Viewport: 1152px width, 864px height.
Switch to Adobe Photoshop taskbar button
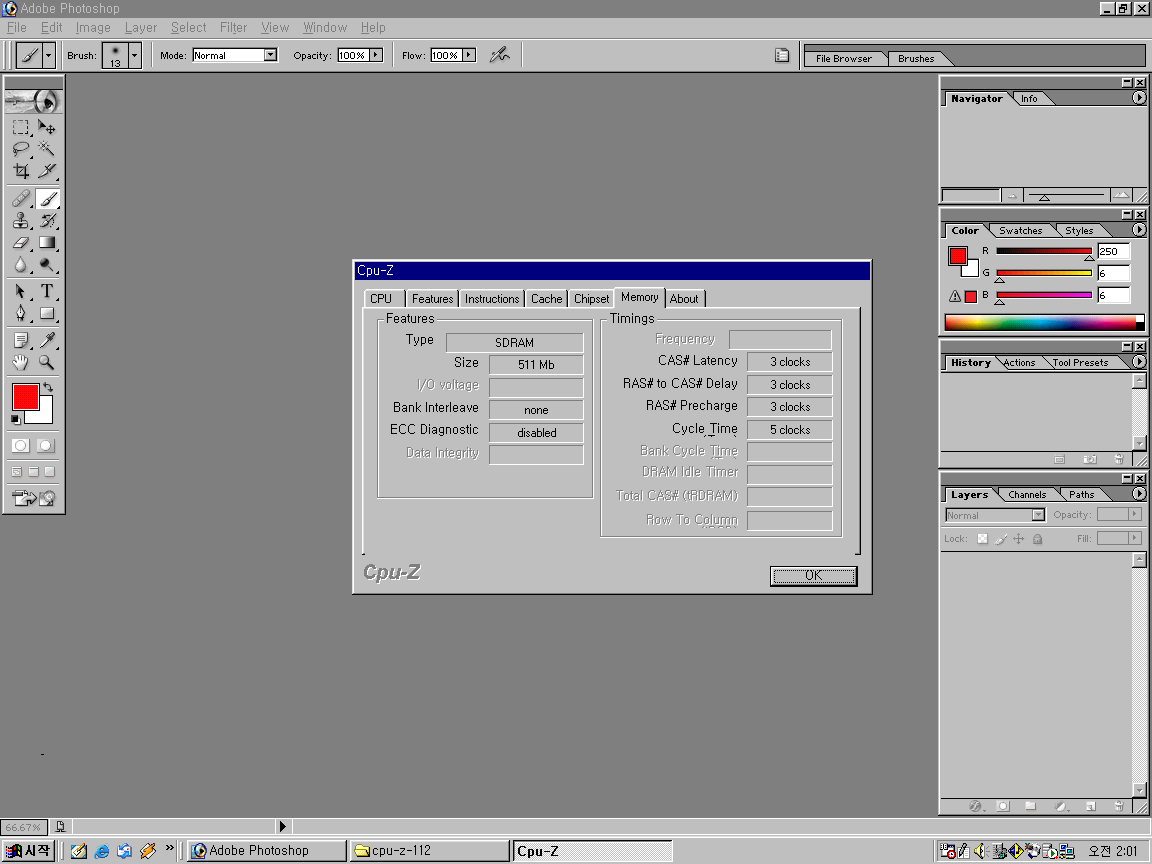click(267, 851)
